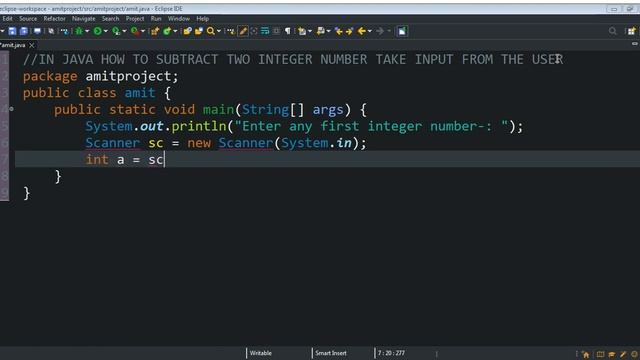This screenshot has height=360, width=640.
Task: Open the Project menu
Action: tap(135, 19)
